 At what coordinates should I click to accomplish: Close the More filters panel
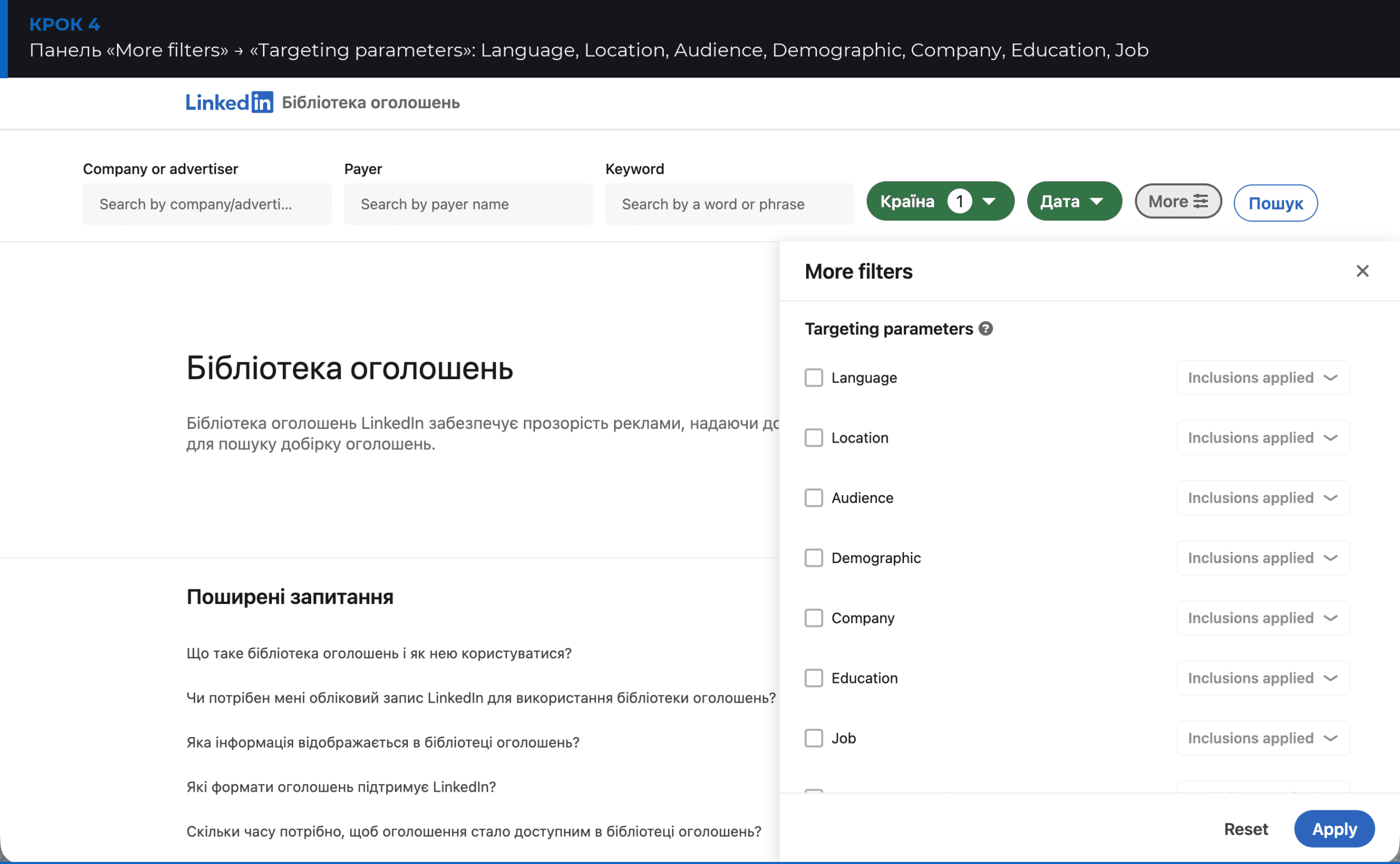1362,271
